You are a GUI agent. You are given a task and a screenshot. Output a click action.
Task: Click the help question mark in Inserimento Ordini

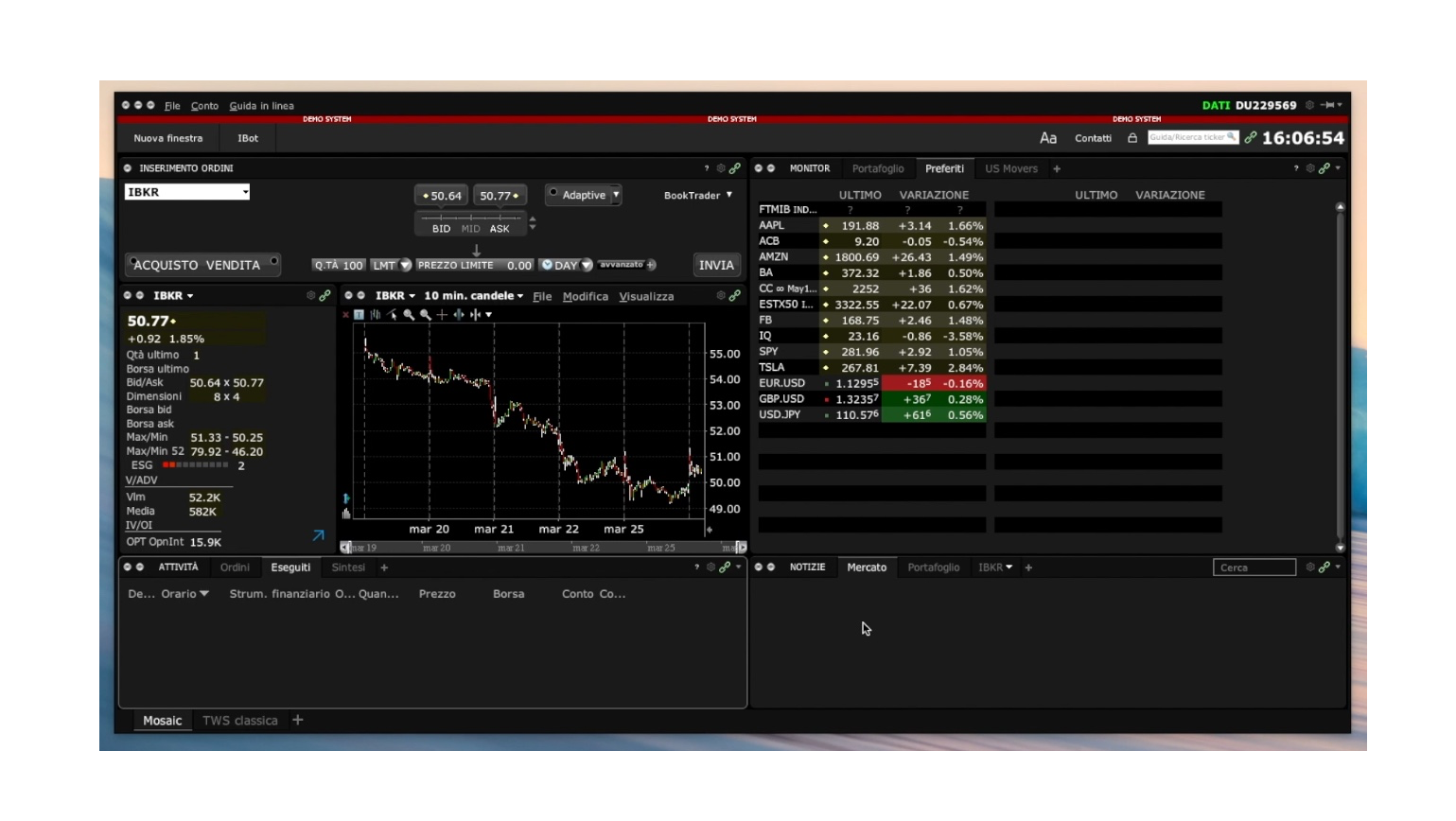(706, 168)
